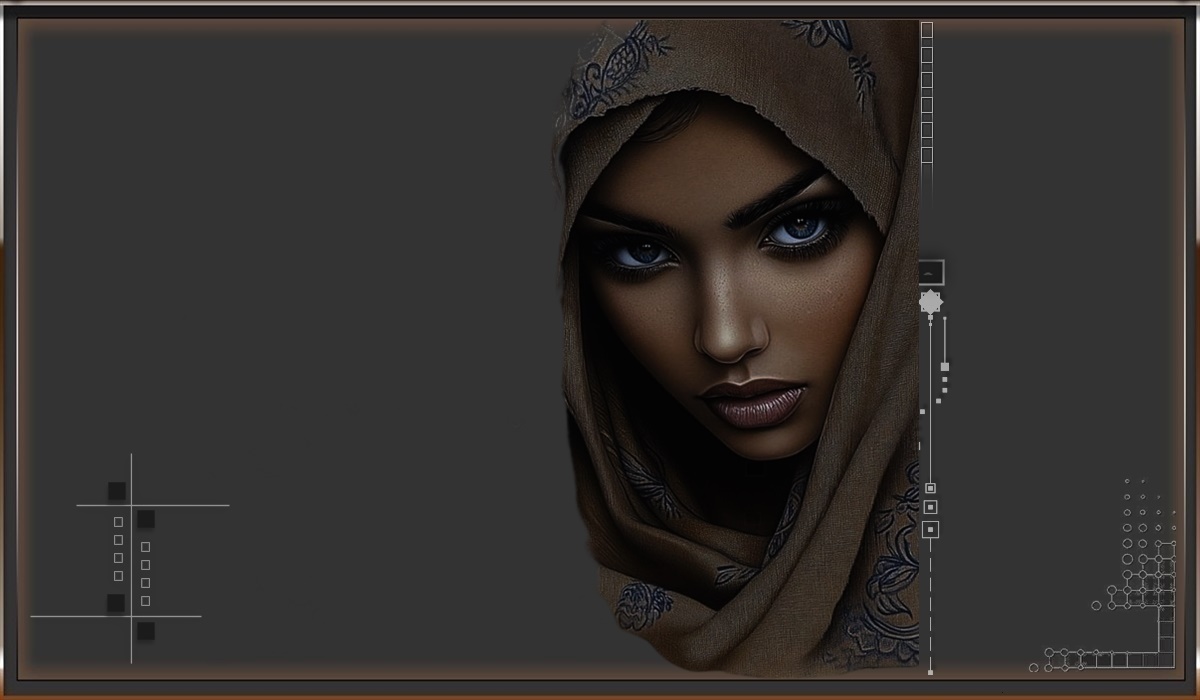1200x700 pixels.
Task: Click the eight-pointed star shape
Action: tap(930, 302)
